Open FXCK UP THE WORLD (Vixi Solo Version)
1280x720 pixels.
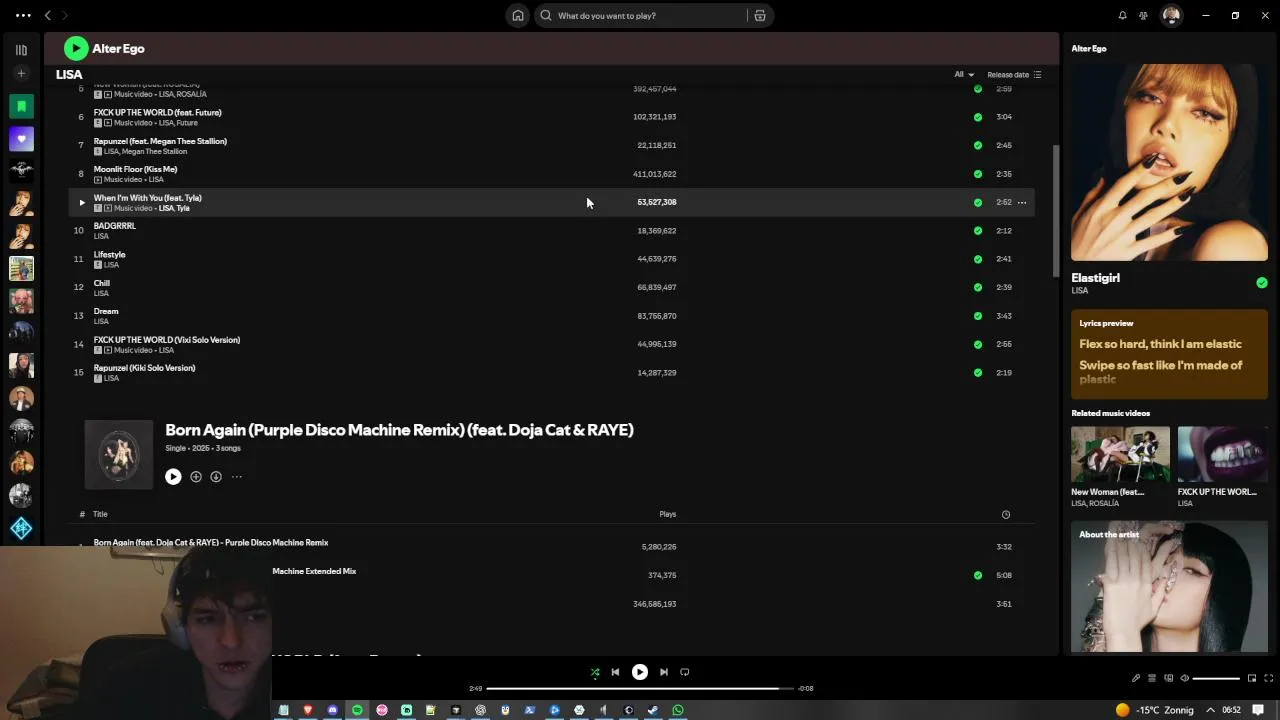click(x=167, y=340)
